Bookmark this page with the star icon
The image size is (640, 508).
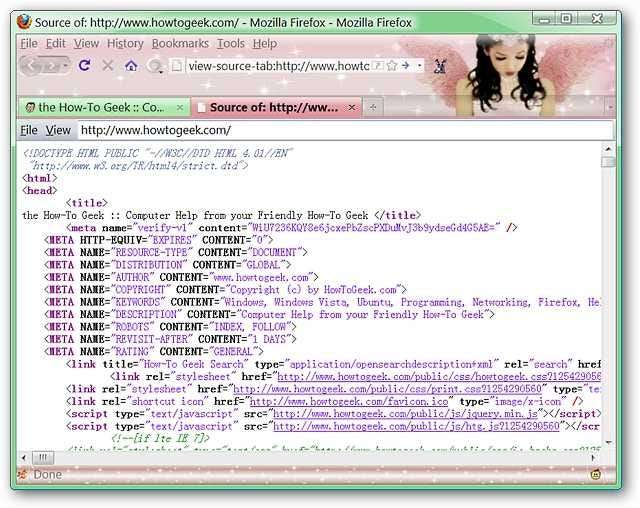pyautogui.click(x=392, y=65)
